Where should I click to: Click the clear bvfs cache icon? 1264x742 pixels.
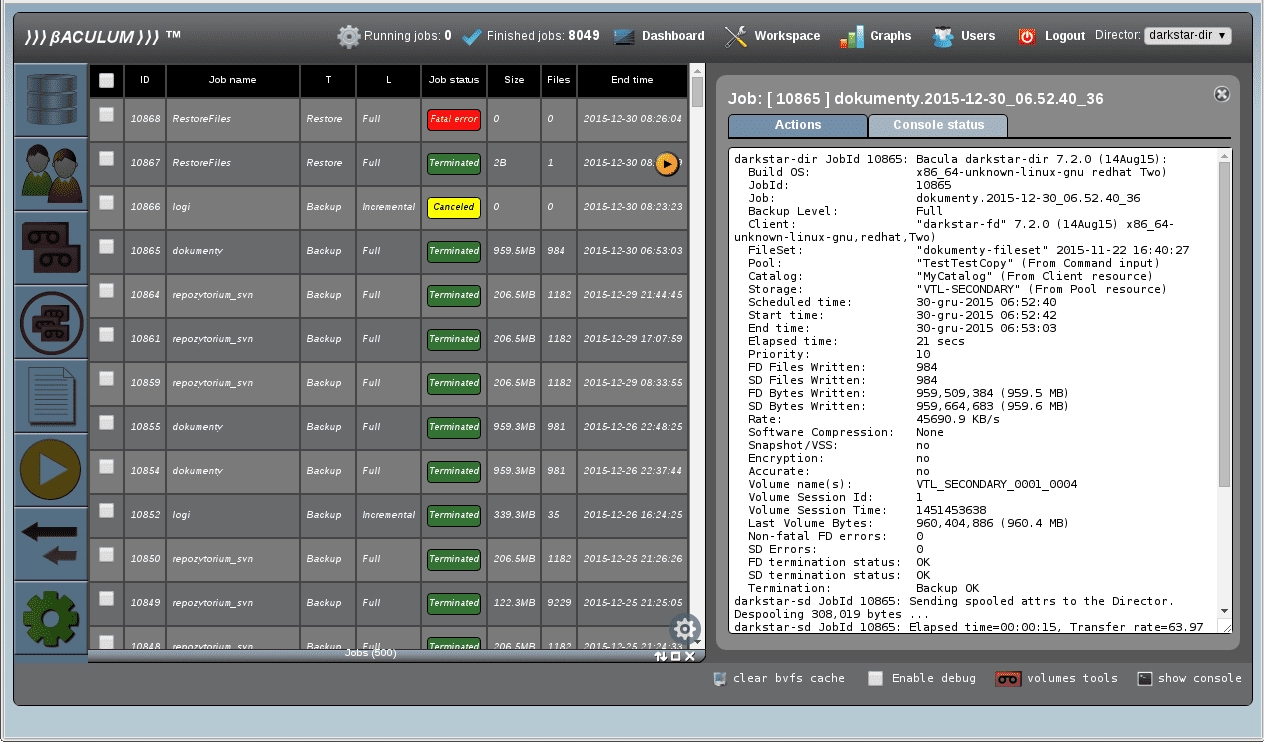tap(719, 678)
